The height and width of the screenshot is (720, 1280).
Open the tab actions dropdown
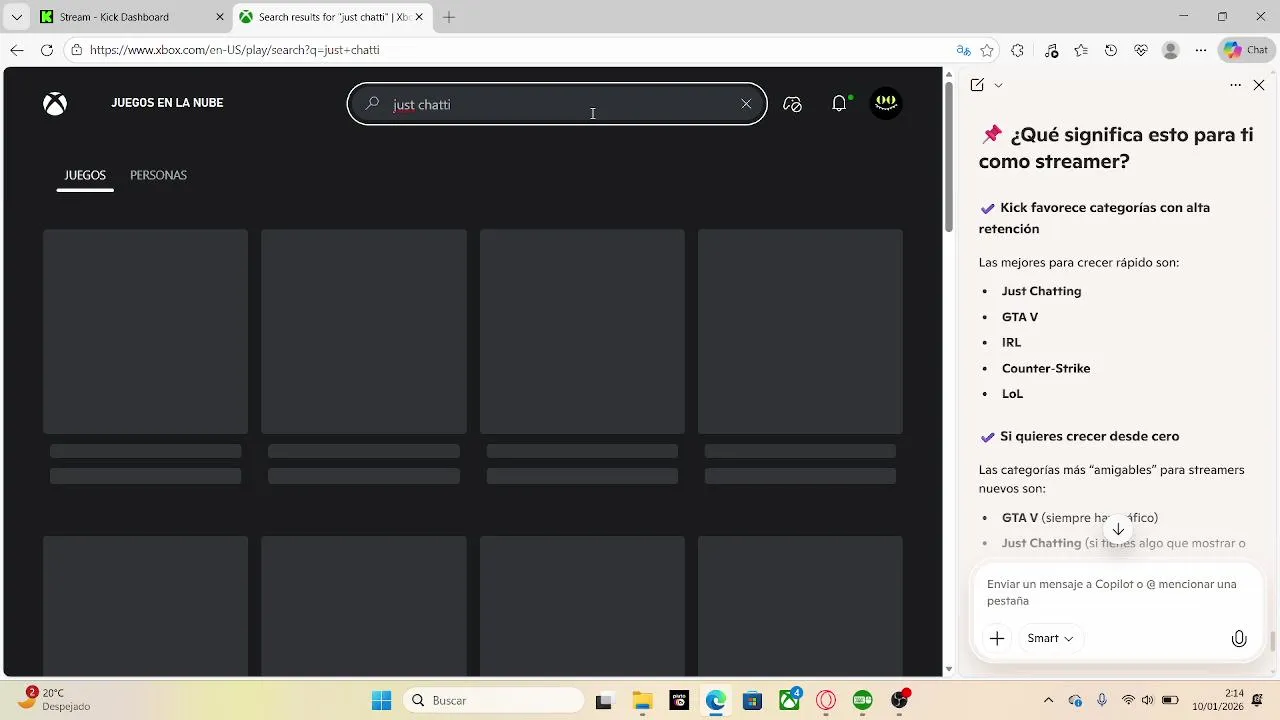coord(16,17)
